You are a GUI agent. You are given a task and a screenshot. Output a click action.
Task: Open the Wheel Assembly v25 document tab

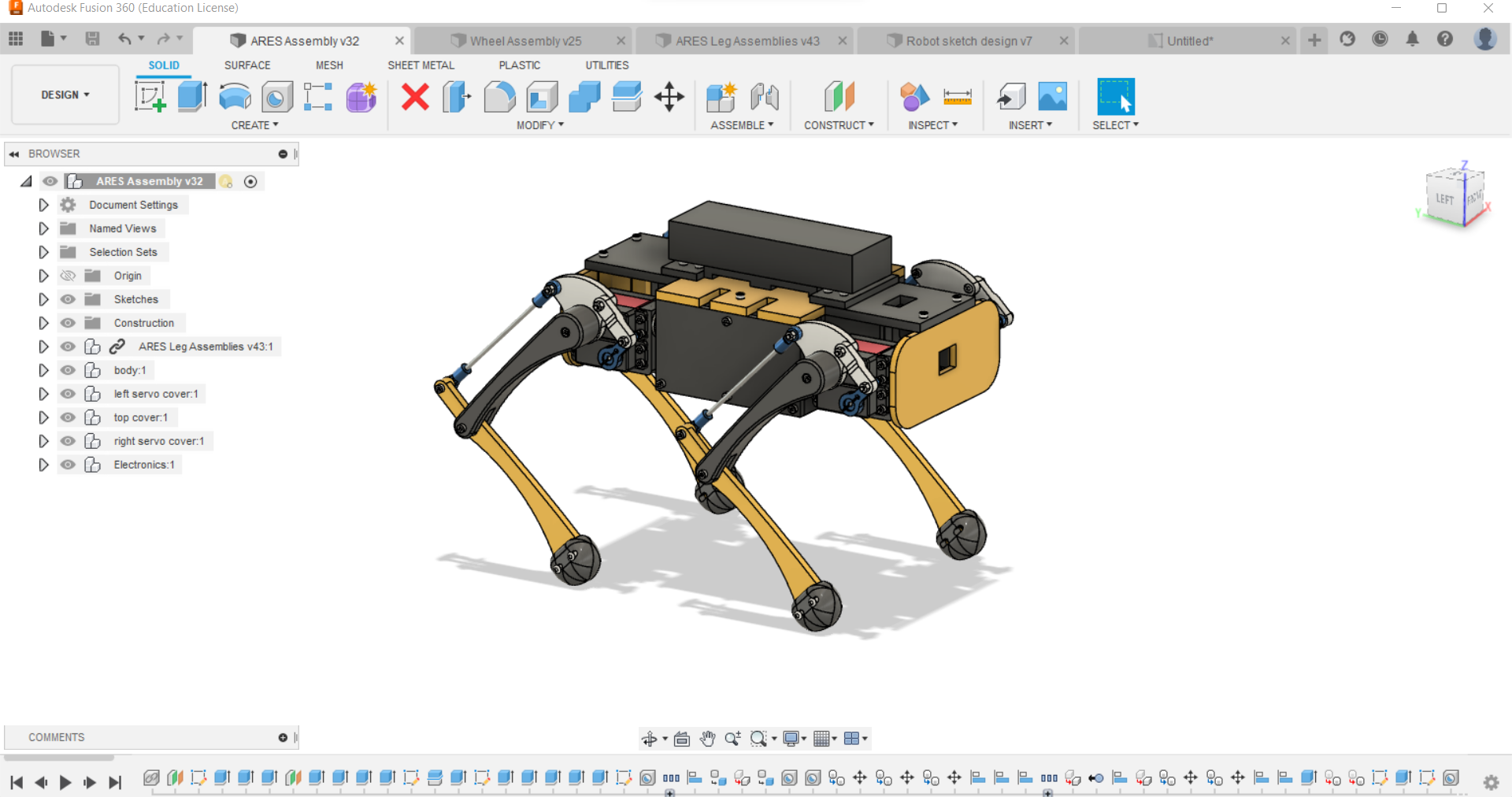tap(524, 40)
